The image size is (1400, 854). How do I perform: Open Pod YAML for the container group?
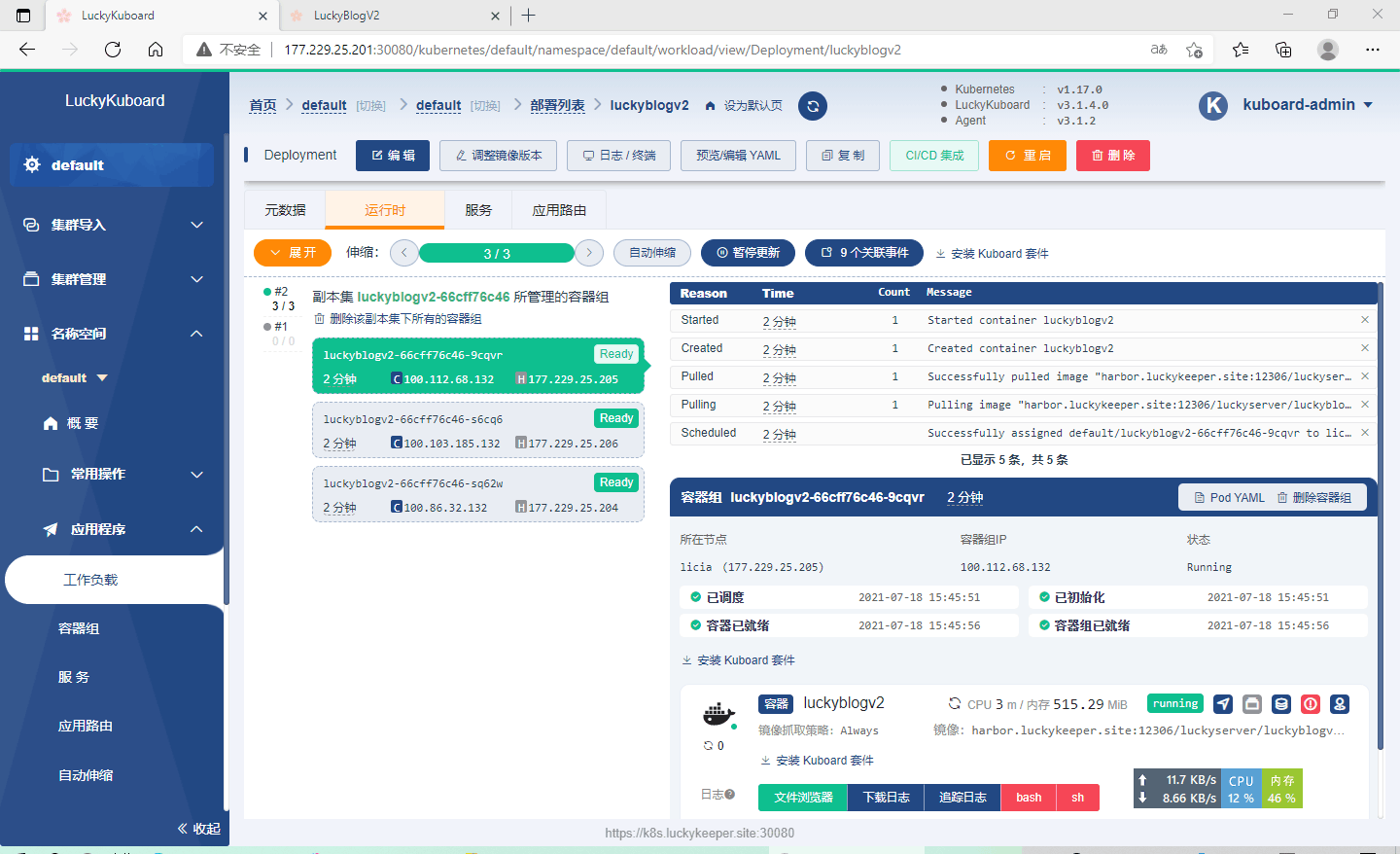tap(1228, 498)
